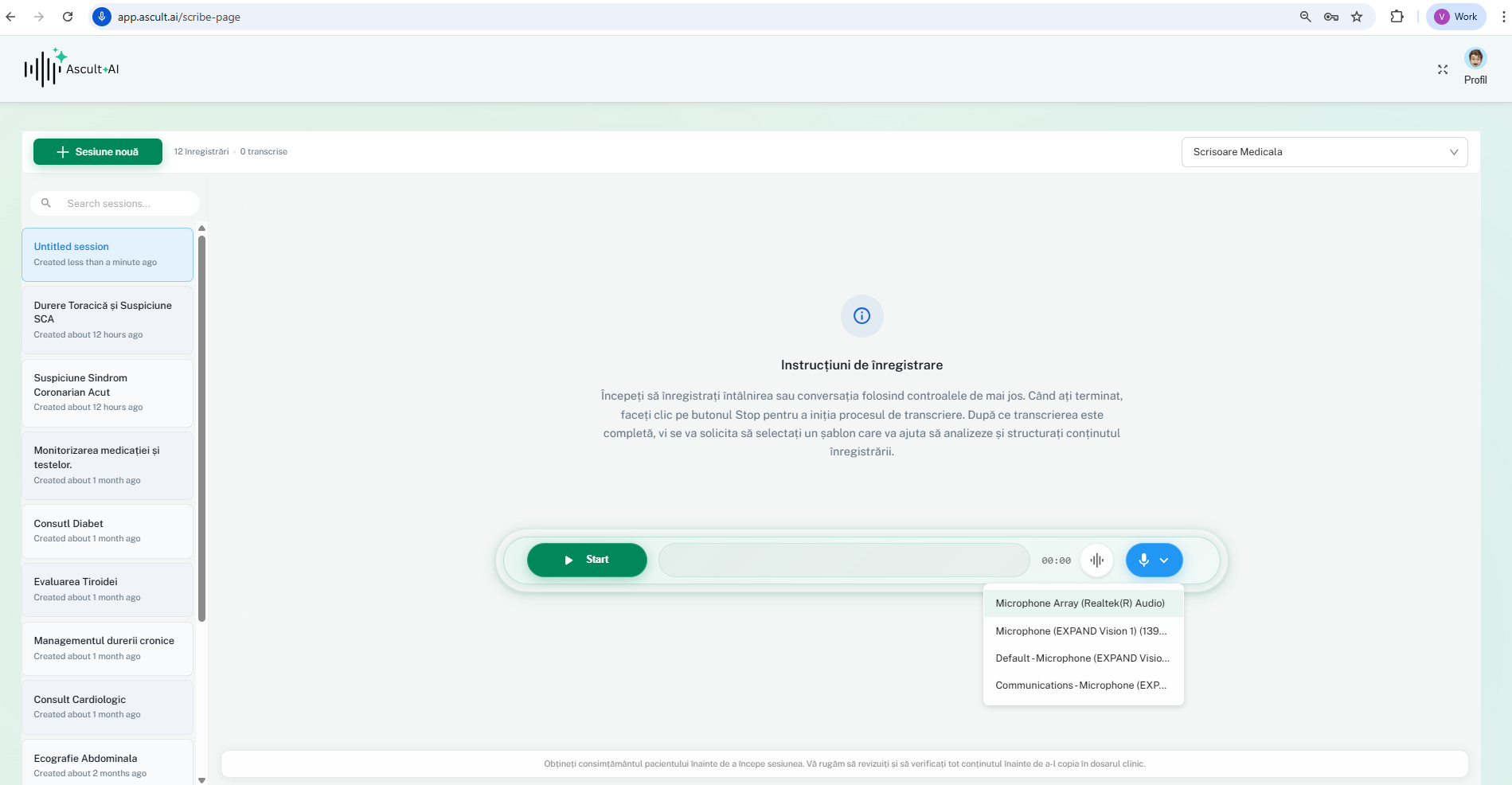
Task: Expand the Scrisoare Medicala template dropdown
Action: click(1324, 152)
